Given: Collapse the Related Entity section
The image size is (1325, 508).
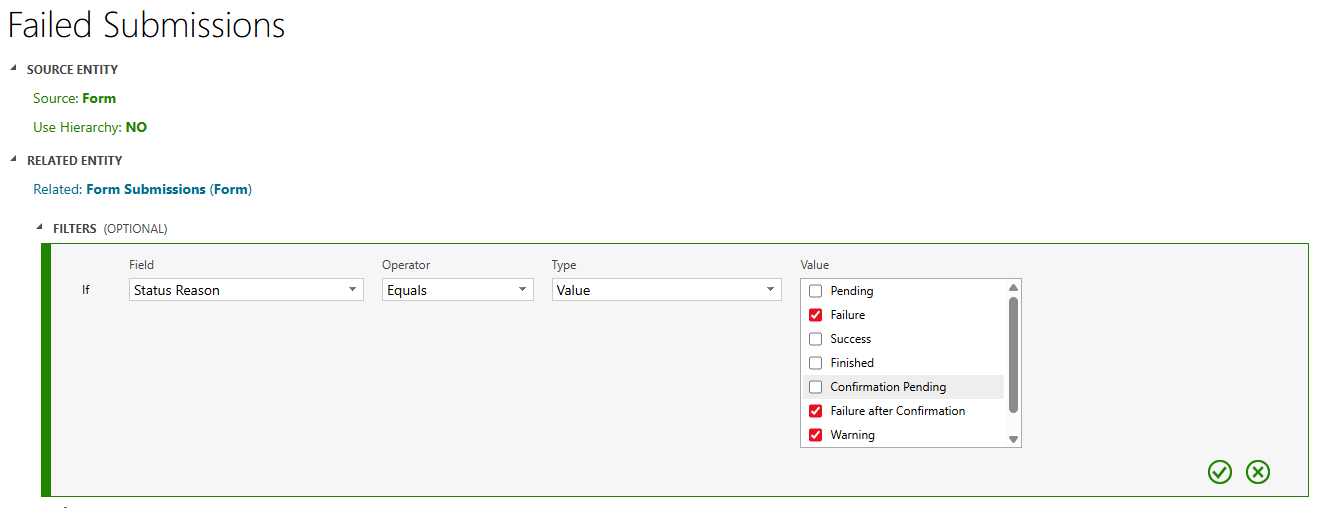Looking at the screenshot, I should [14, 160].
